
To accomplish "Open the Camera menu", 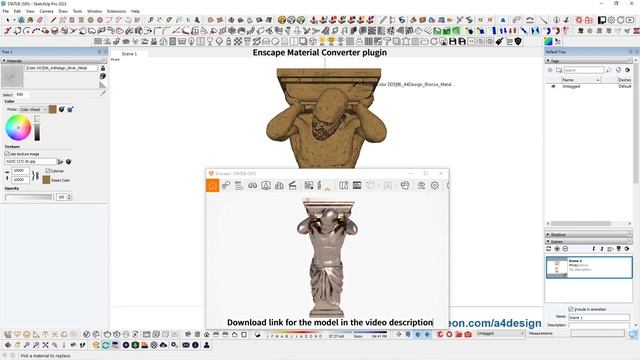I will click(46, 11).
